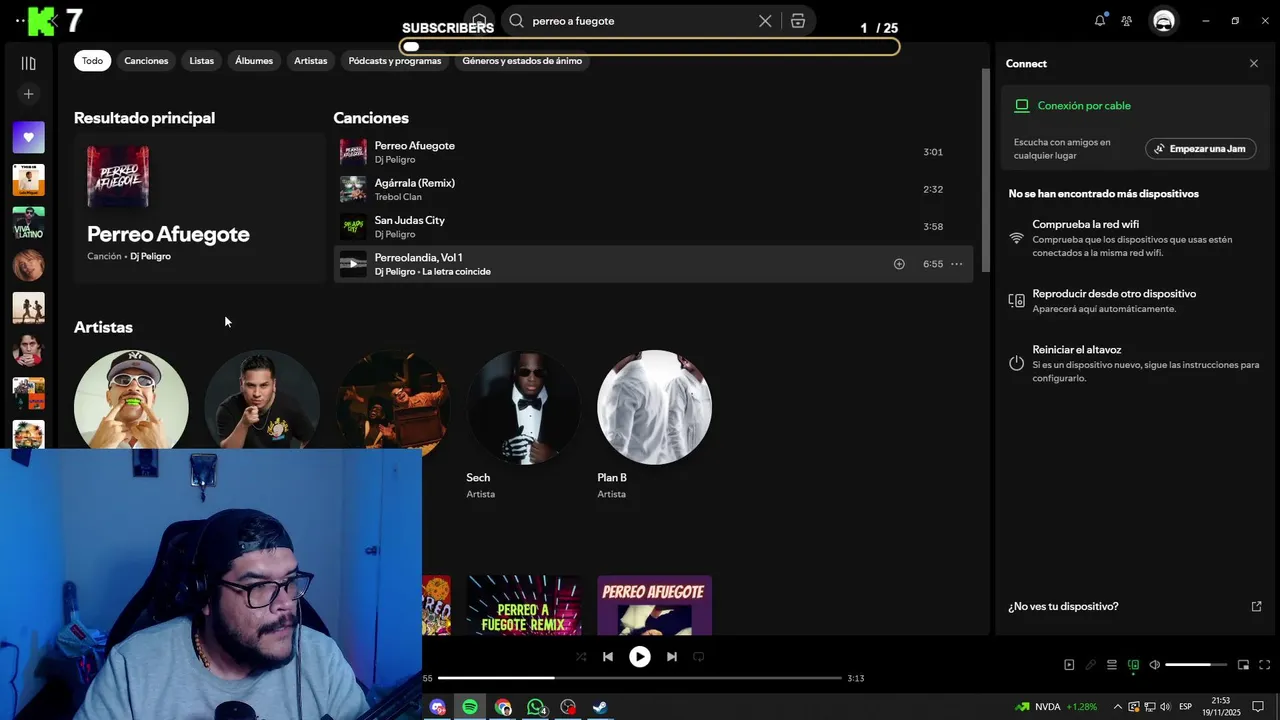The width and height of the screenshot is (1280, 720).
Task: Open Your Library in the sidebar
Action: tap(28, 63)
